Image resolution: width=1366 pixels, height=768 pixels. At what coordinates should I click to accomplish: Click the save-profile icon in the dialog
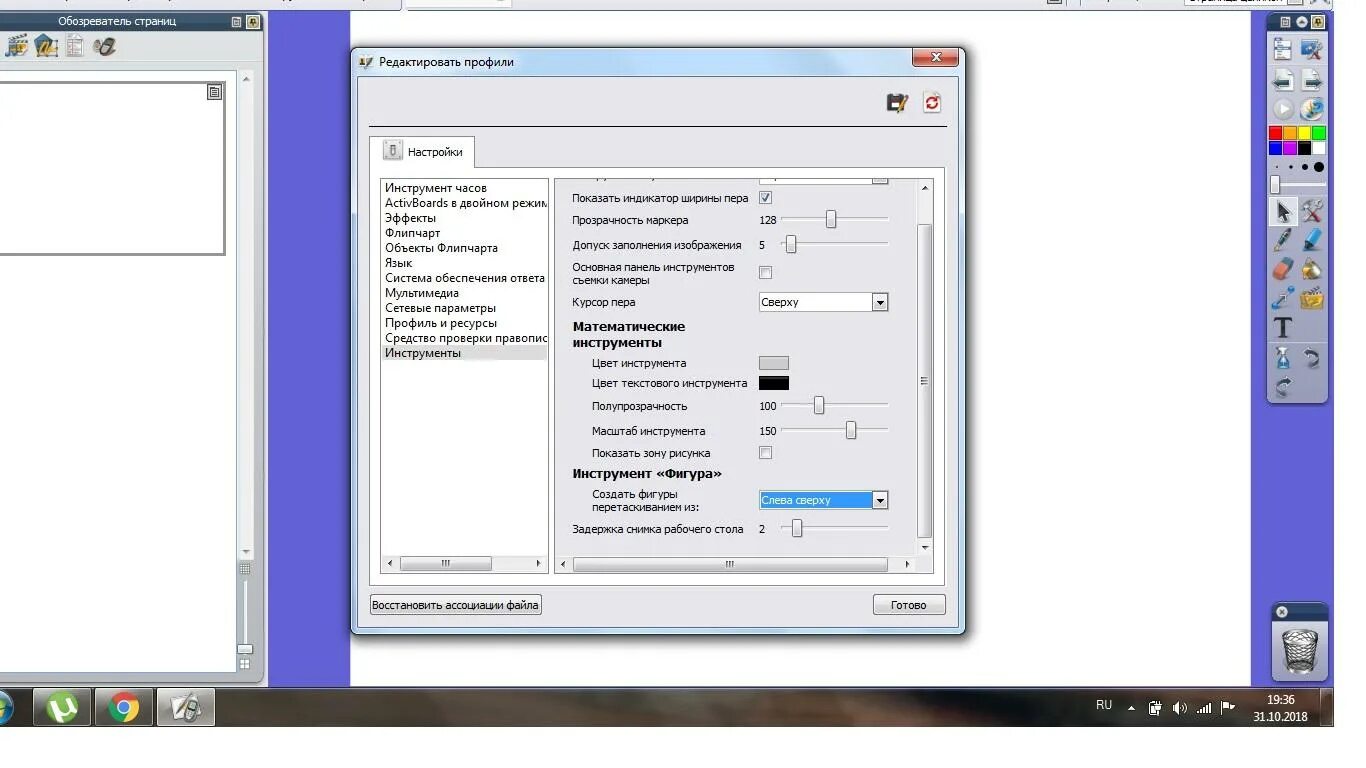click(x=897, y=102)
